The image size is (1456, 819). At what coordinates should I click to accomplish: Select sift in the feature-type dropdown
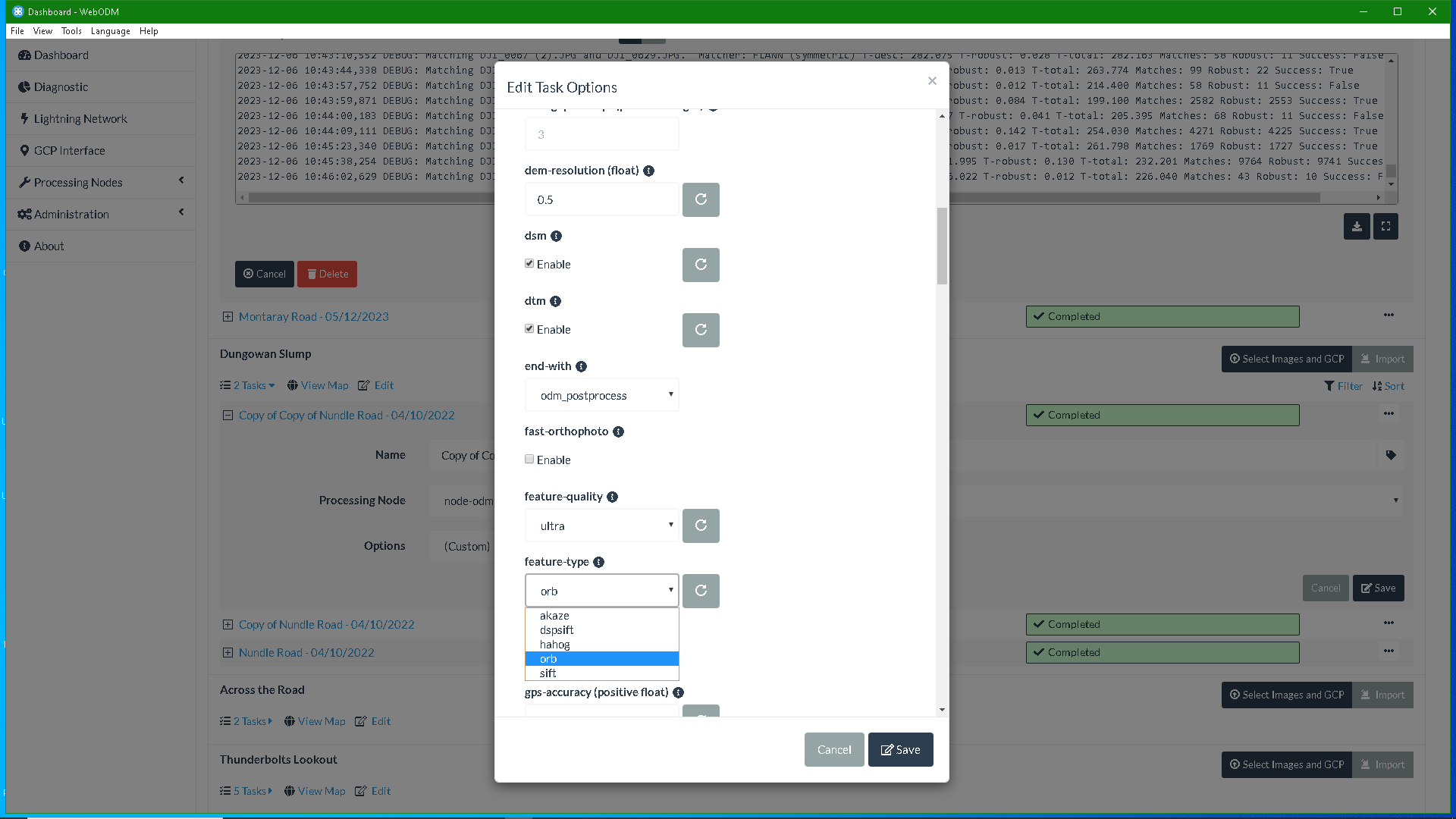click(548, 673)
